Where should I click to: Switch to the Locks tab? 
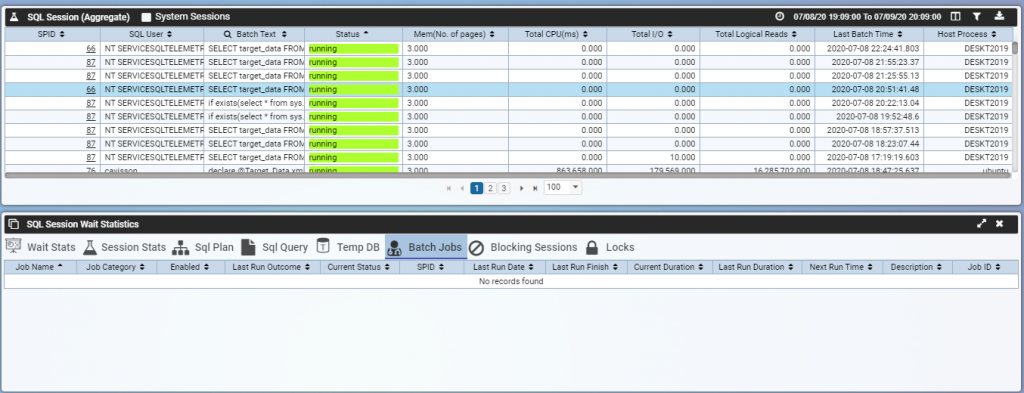click(610, 247)
